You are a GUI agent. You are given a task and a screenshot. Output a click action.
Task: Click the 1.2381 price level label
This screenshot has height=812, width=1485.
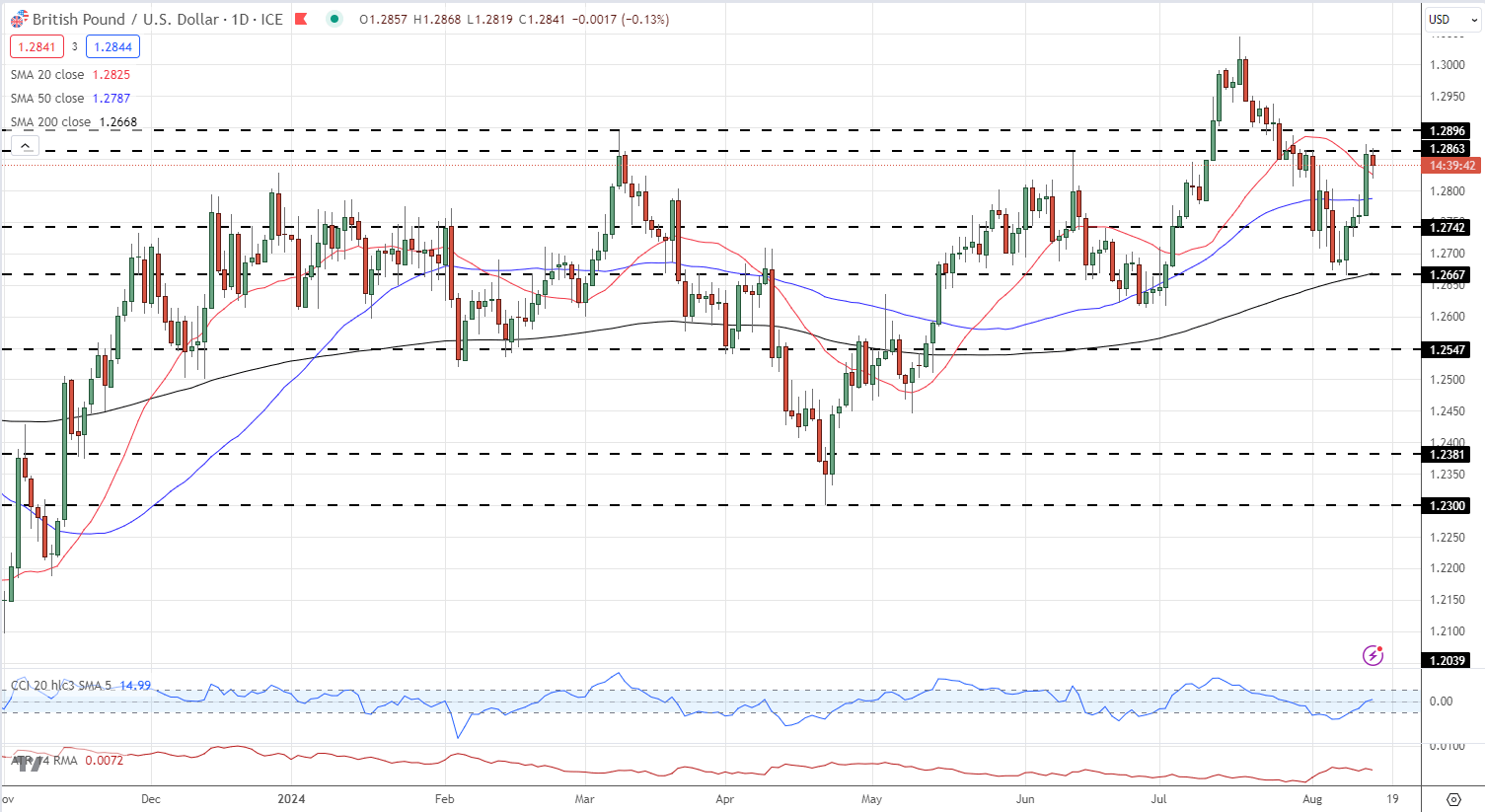click(x=1448, y=454)
